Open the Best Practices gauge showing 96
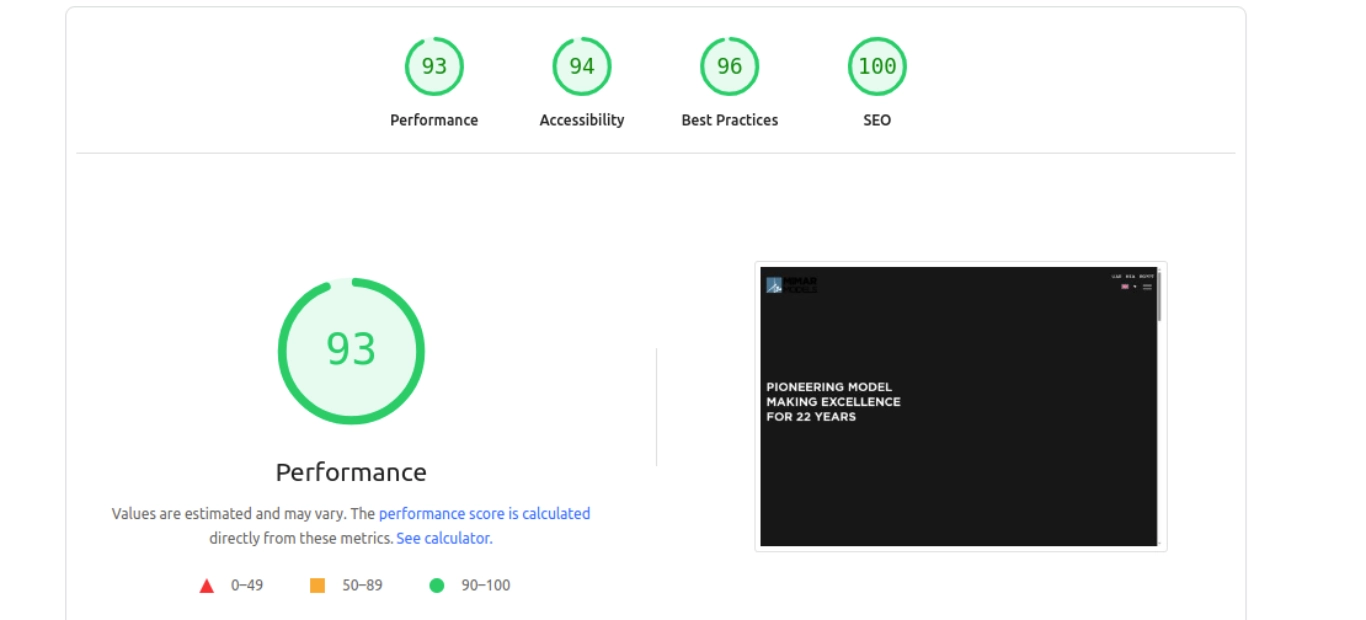Screen dimensions: 1366x620 729,67
